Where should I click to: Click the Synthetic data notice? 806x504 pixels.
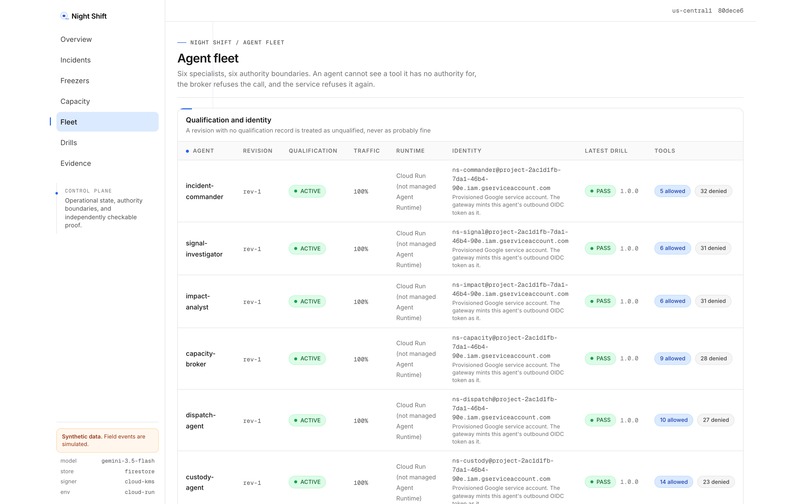[107, 440]
